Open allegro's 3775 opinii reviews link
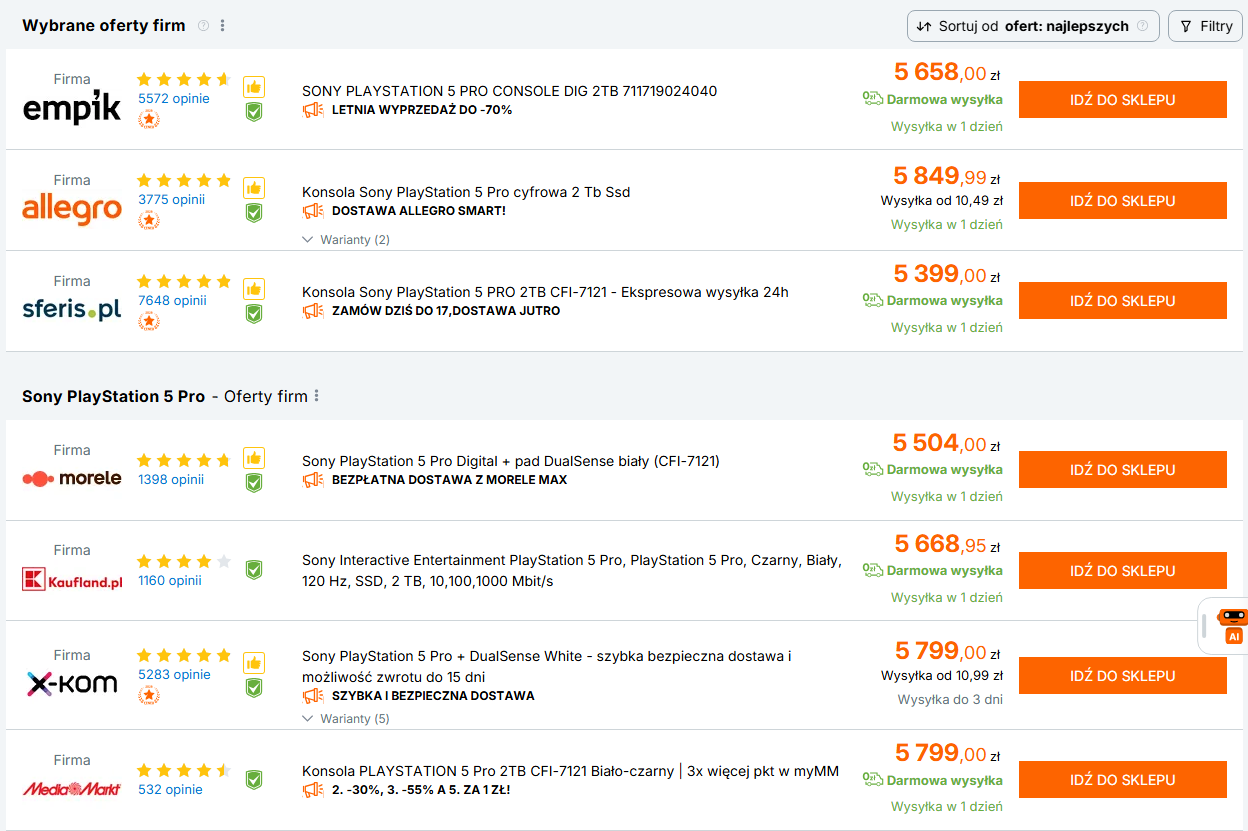 [172, 199]
